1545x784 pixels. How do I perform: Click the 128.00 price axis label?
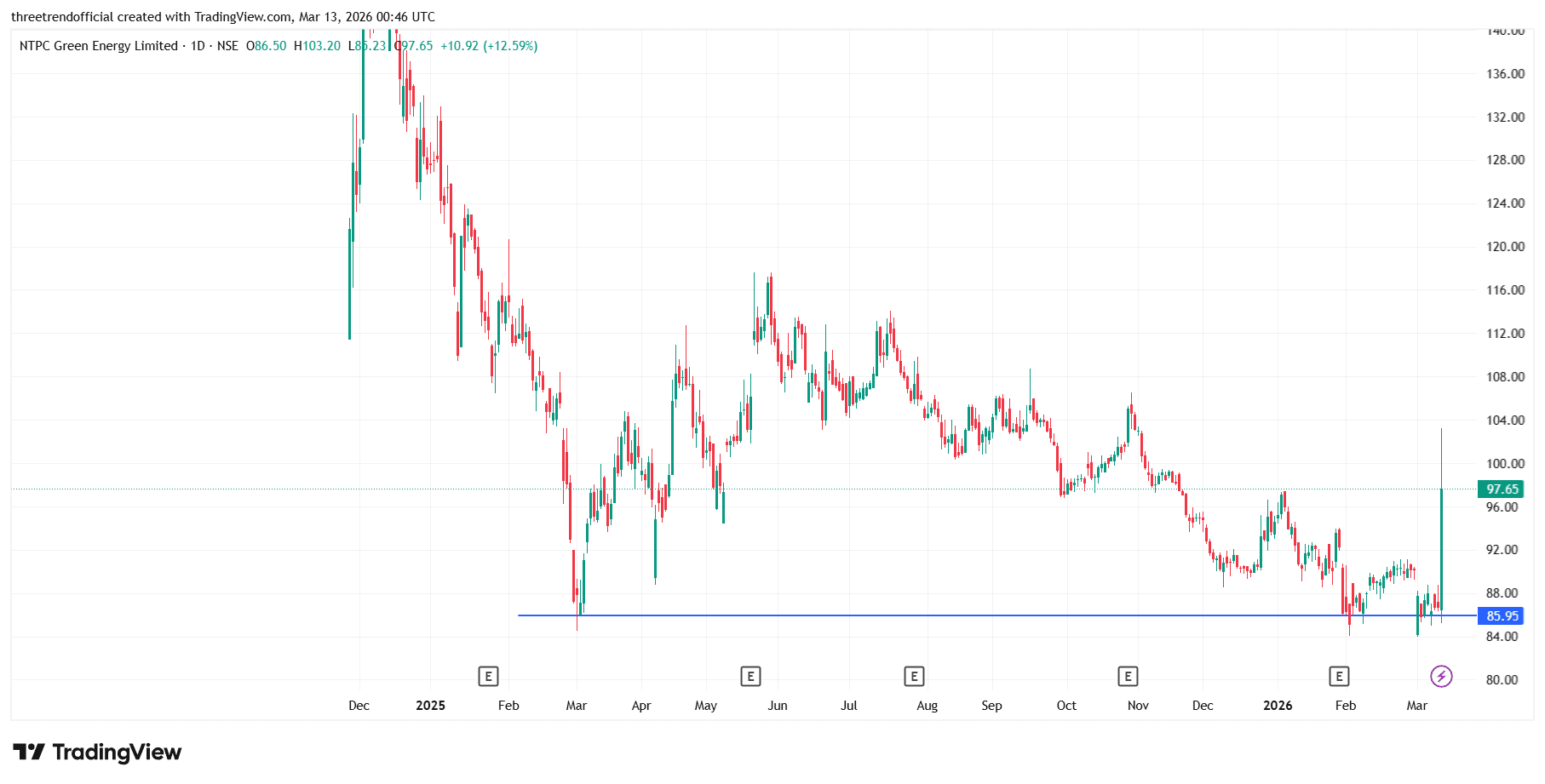(1505, 160)
